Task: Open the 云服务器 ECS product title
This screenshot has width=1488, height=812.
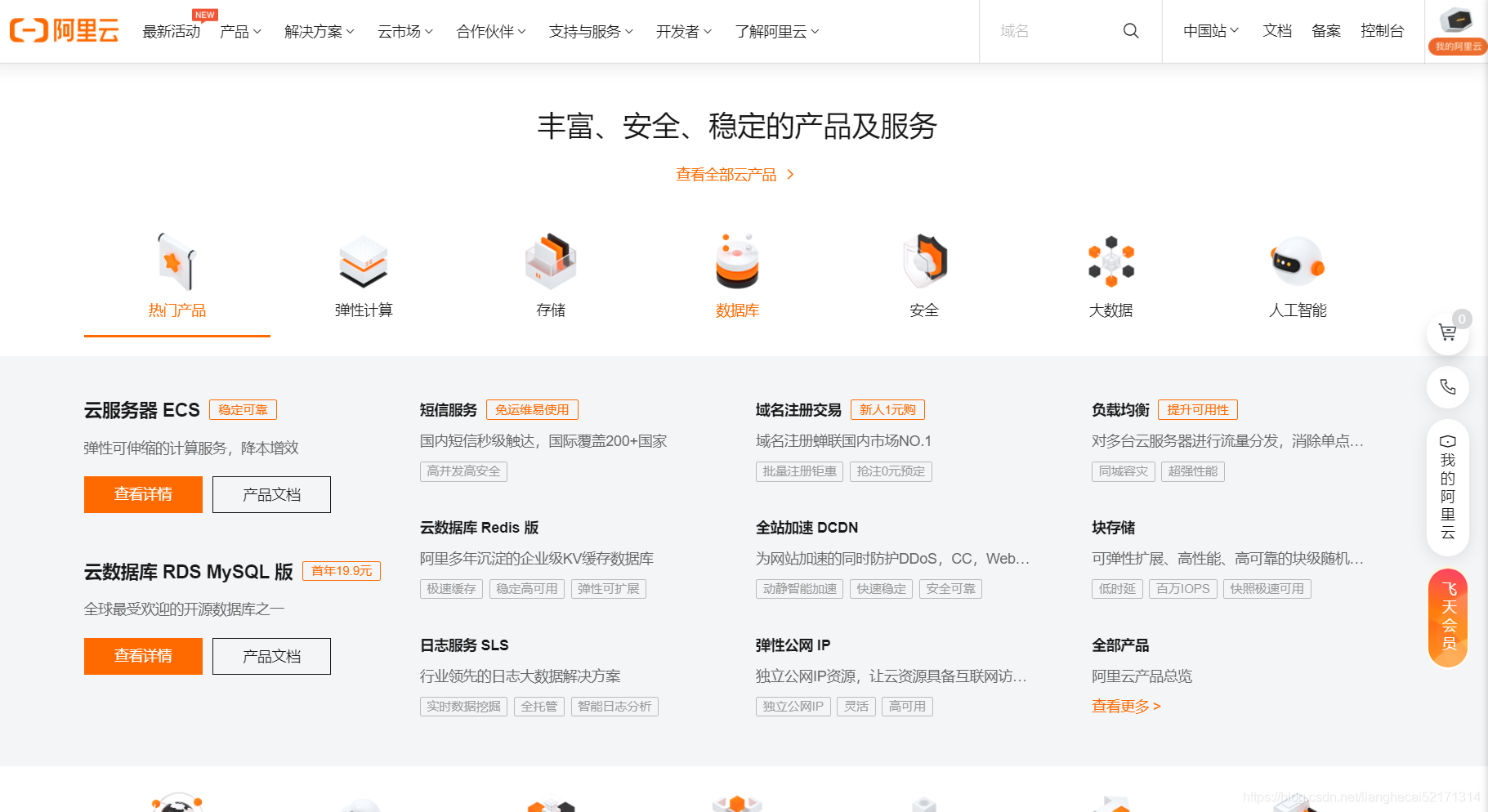Action: 142,410
